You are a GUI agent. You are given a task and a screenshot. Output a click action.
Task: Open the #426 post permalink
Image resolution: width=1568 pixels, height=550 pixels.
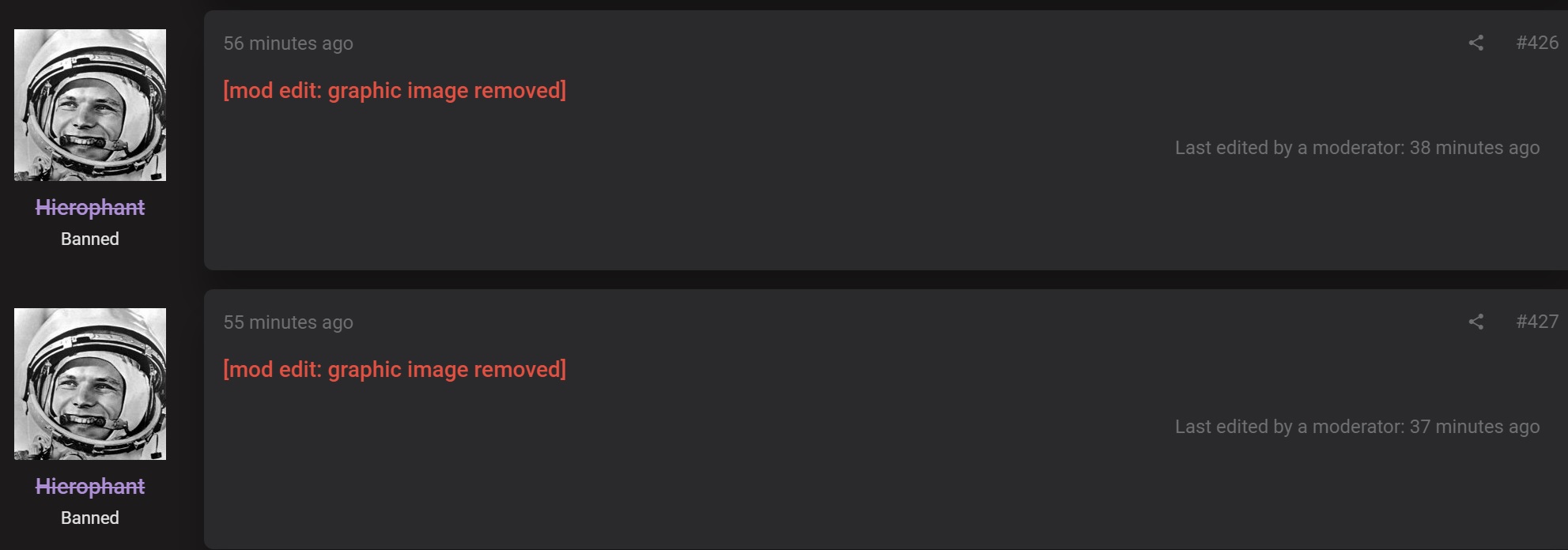coord(1536,43)
